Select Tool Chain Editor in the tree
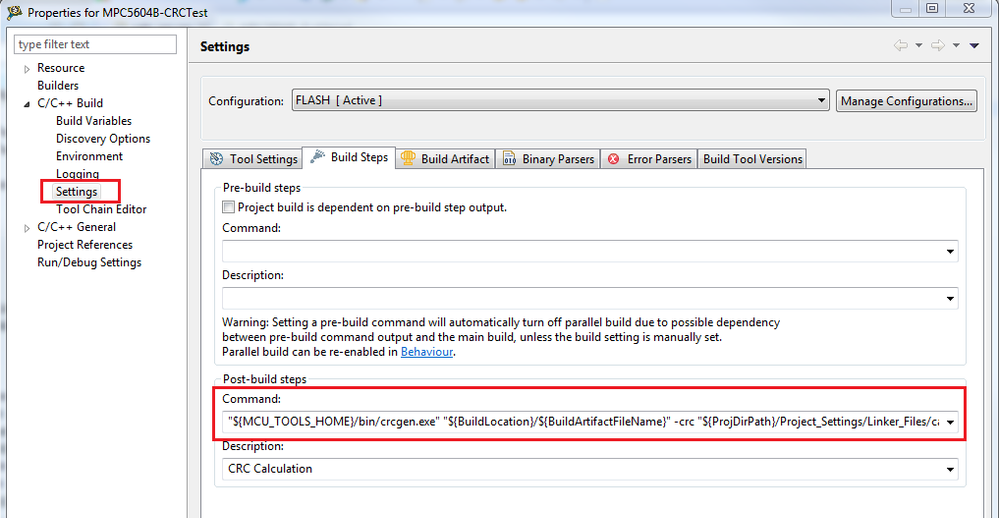Screen dimensions: 999x518 click(x=101, y=209)
